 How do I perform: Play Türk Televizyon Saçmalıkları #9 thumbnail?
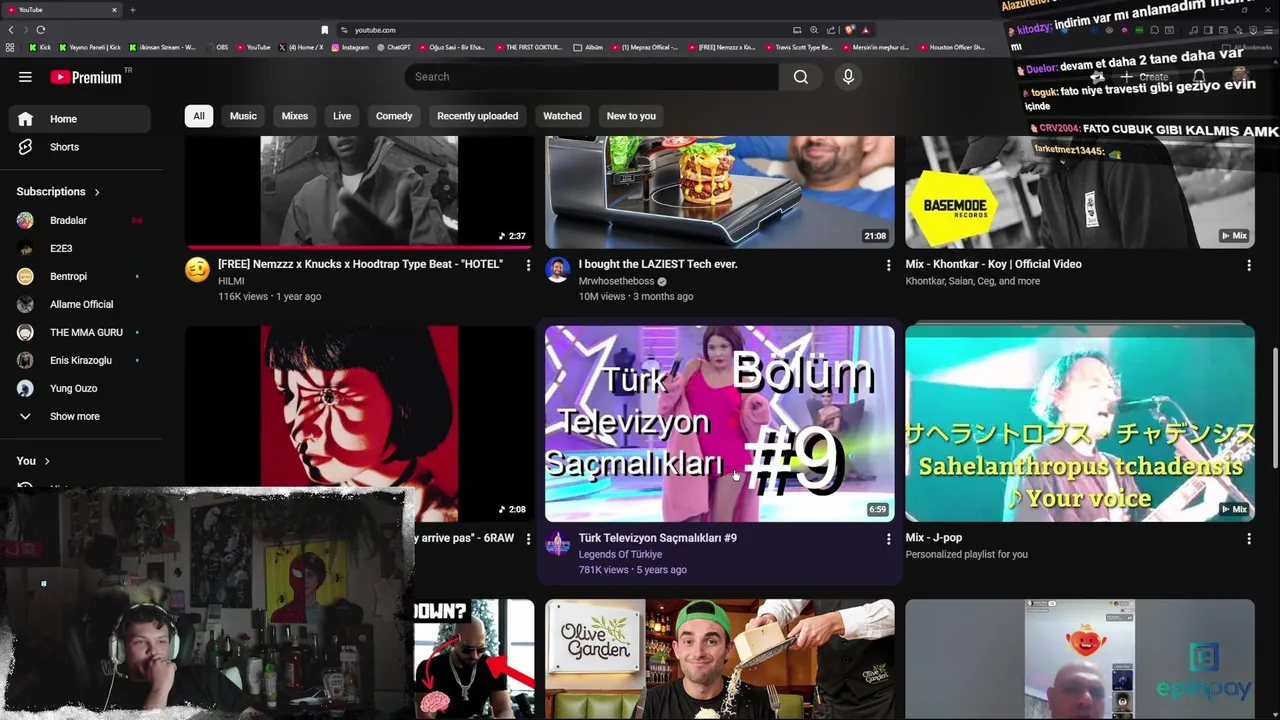tap(720, 424)
